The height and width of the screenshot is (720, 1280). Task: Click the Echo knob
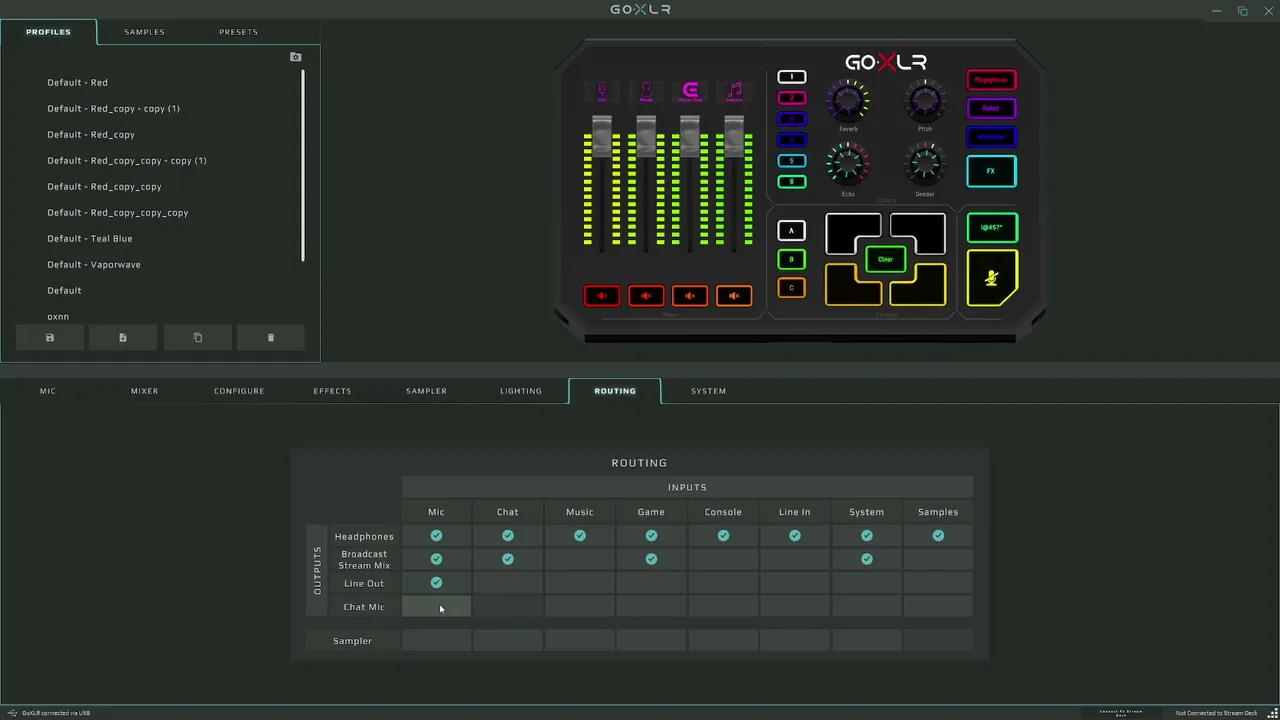[848, 164]
